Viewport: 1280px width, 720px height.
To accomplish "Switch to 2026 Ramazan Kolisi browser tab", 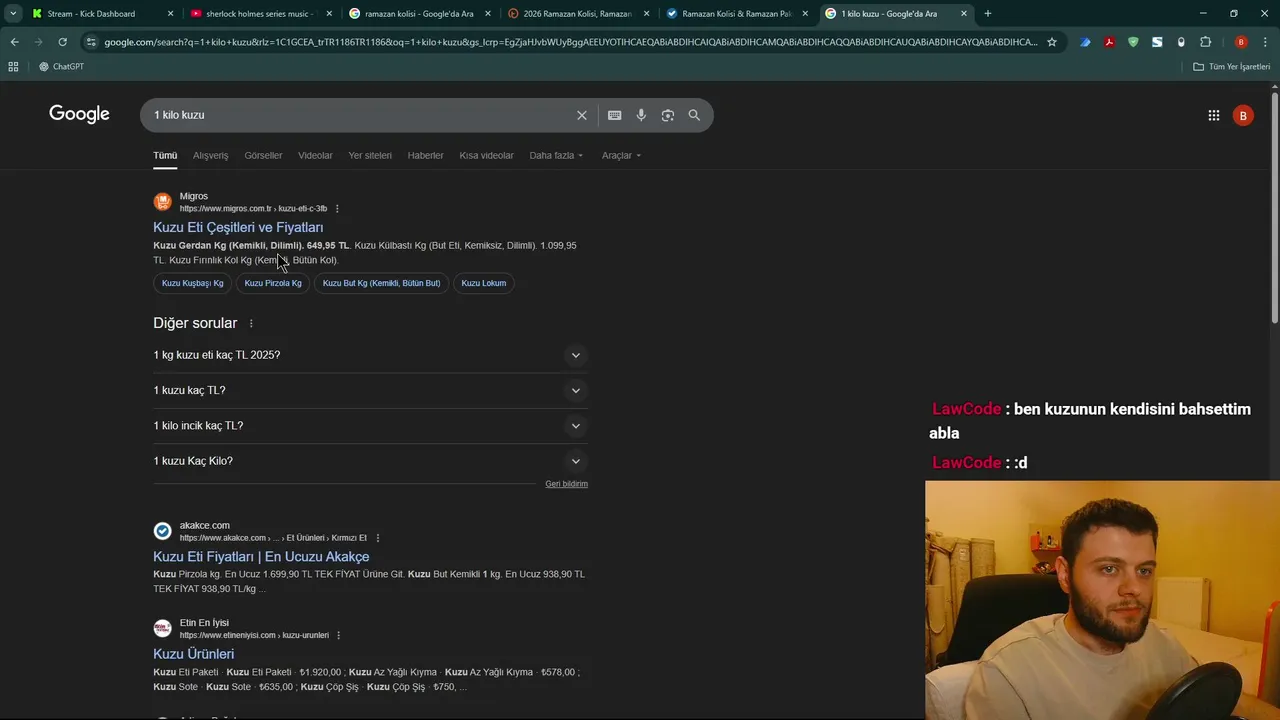I will 578,13.
